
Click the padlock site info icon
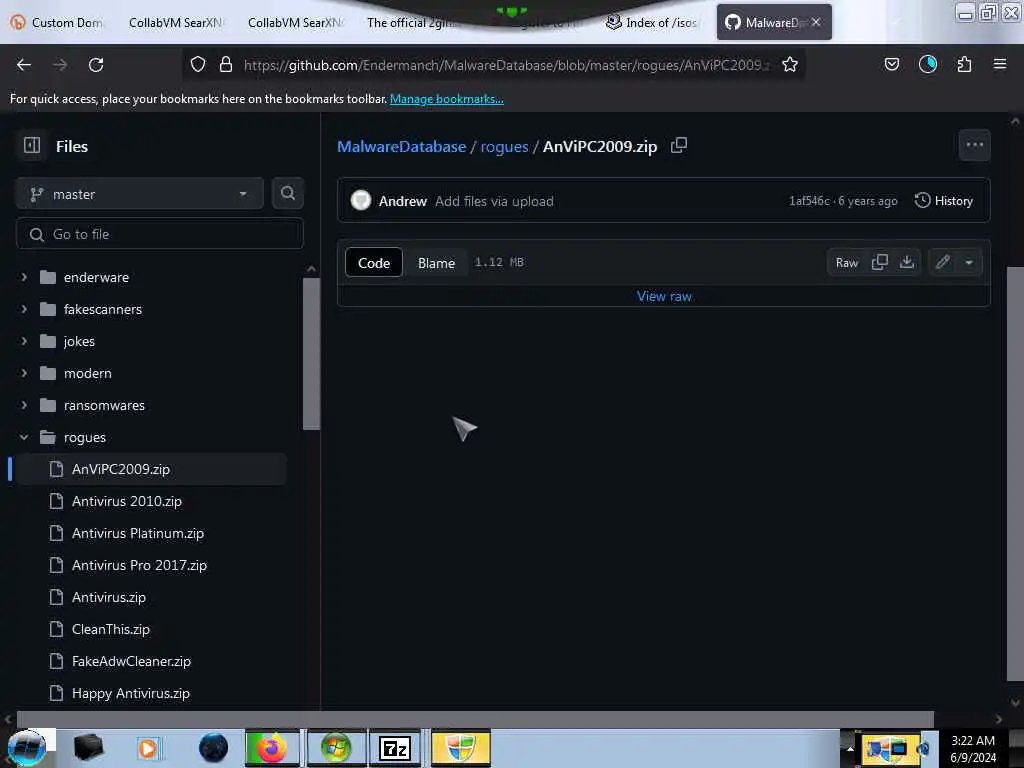[x=226, y=64]
